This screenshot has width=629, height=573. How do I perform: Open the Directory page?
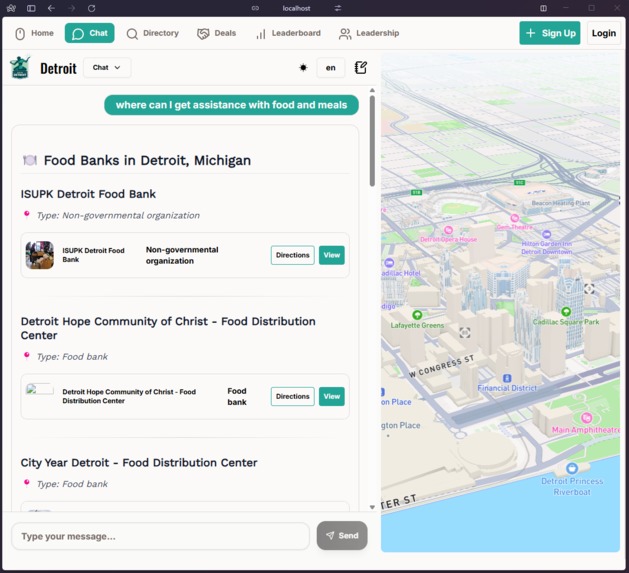152,33
